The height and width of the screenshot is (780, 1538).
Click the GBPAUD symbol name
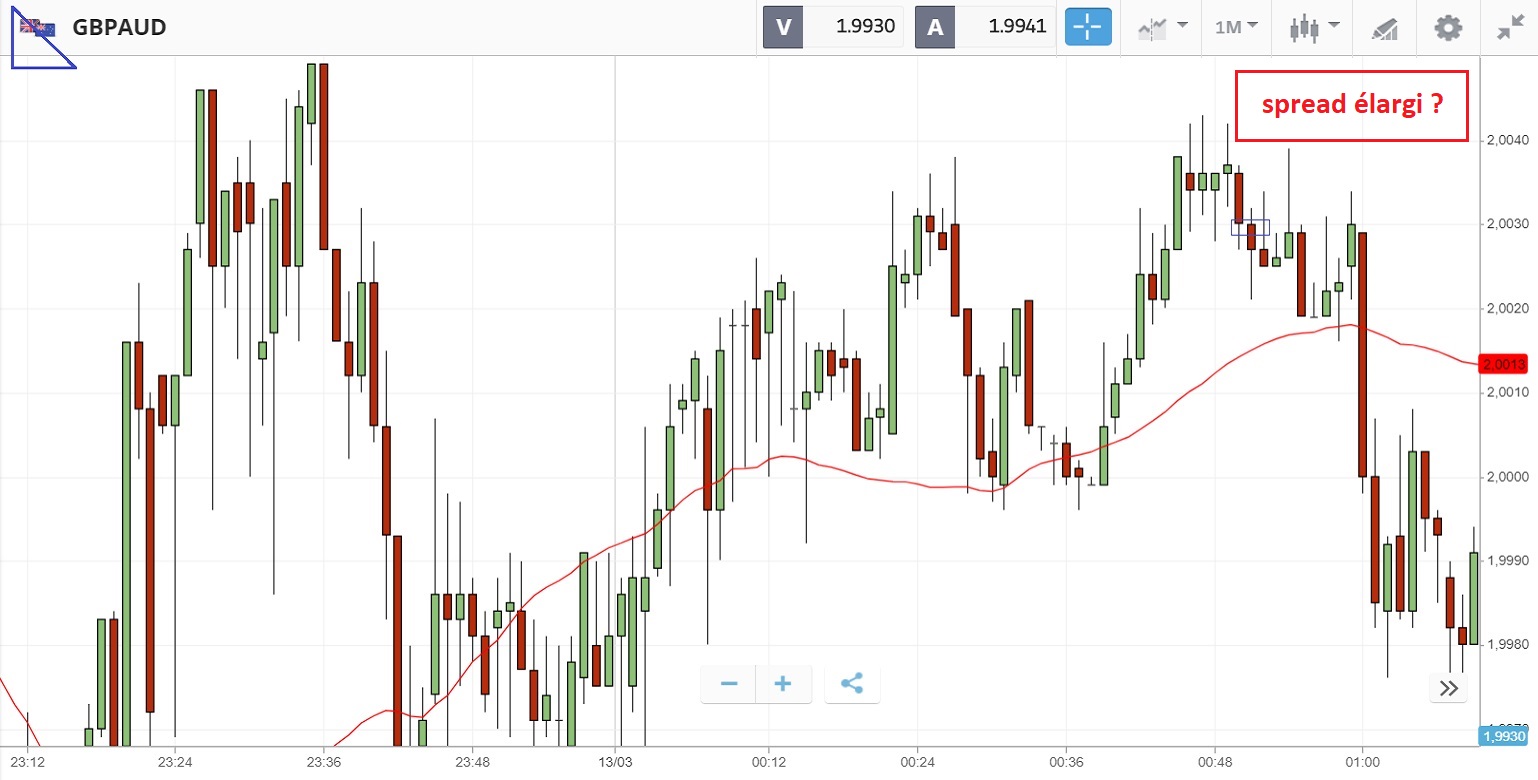coord(119,27)
